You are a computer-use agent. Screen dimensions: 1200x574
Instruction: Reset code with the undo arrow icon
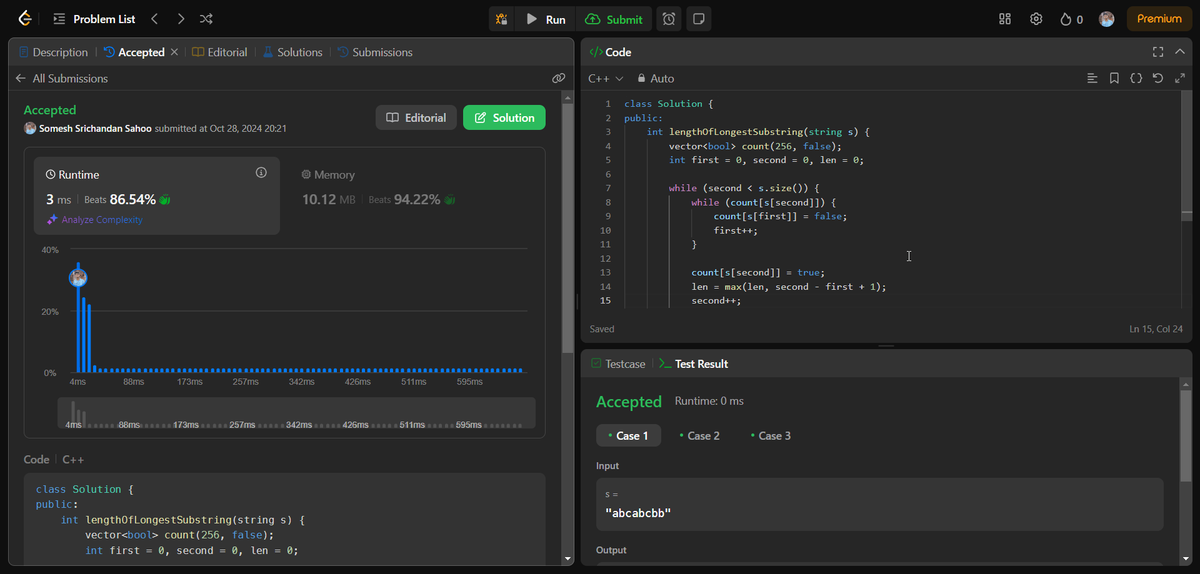(1158, 78)
